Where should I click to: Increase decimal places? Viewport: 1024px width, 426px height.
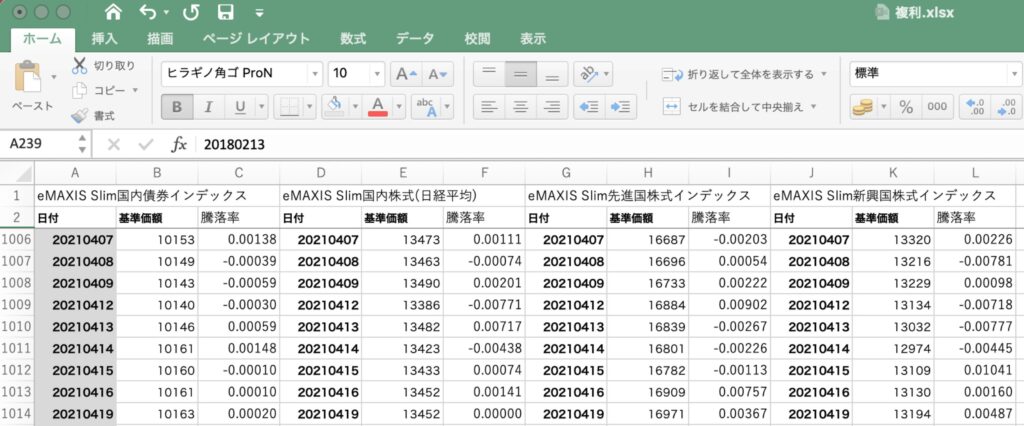pos(974,106)
